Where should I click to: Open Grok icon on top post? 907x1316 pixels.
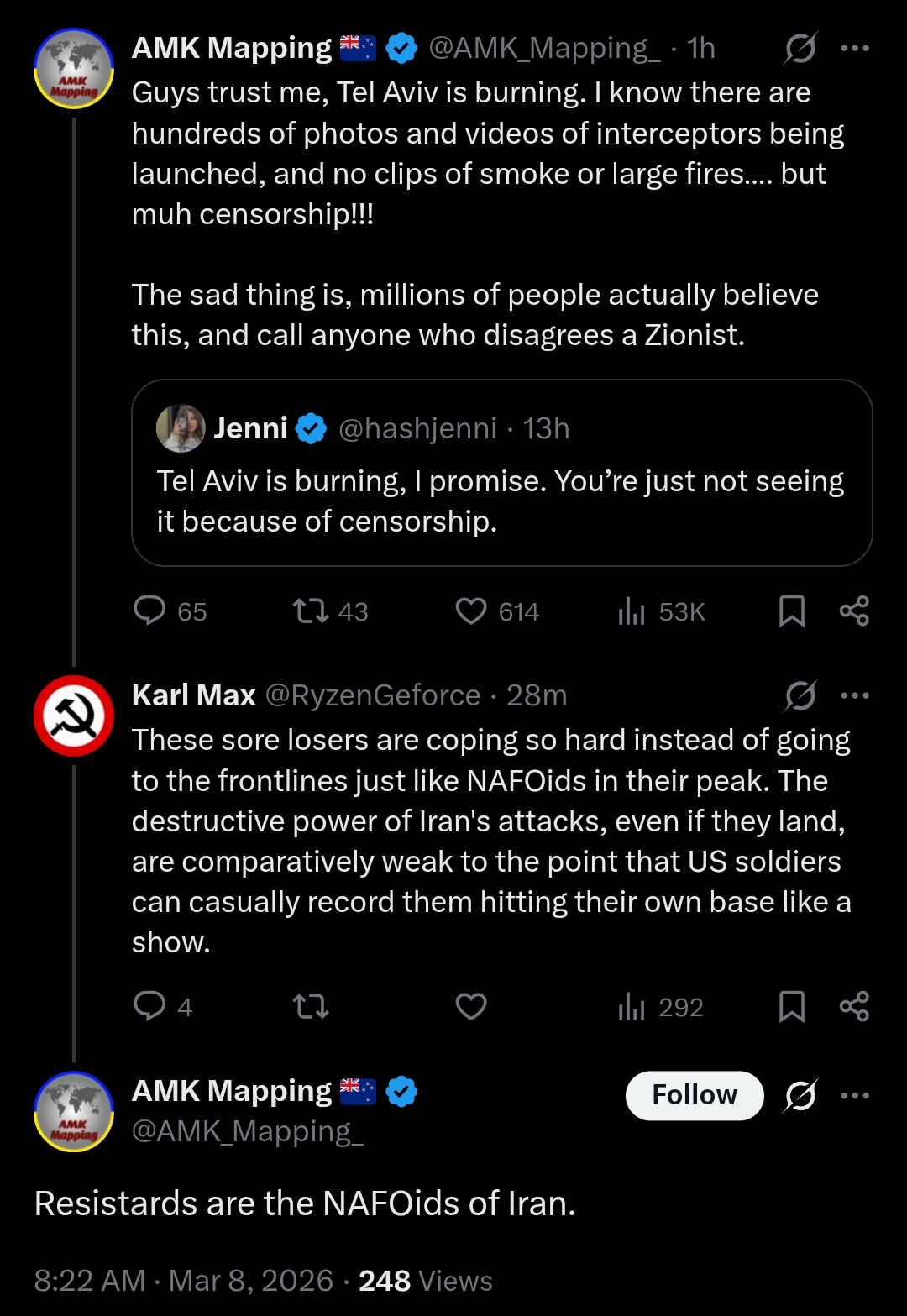coord(800,49)
